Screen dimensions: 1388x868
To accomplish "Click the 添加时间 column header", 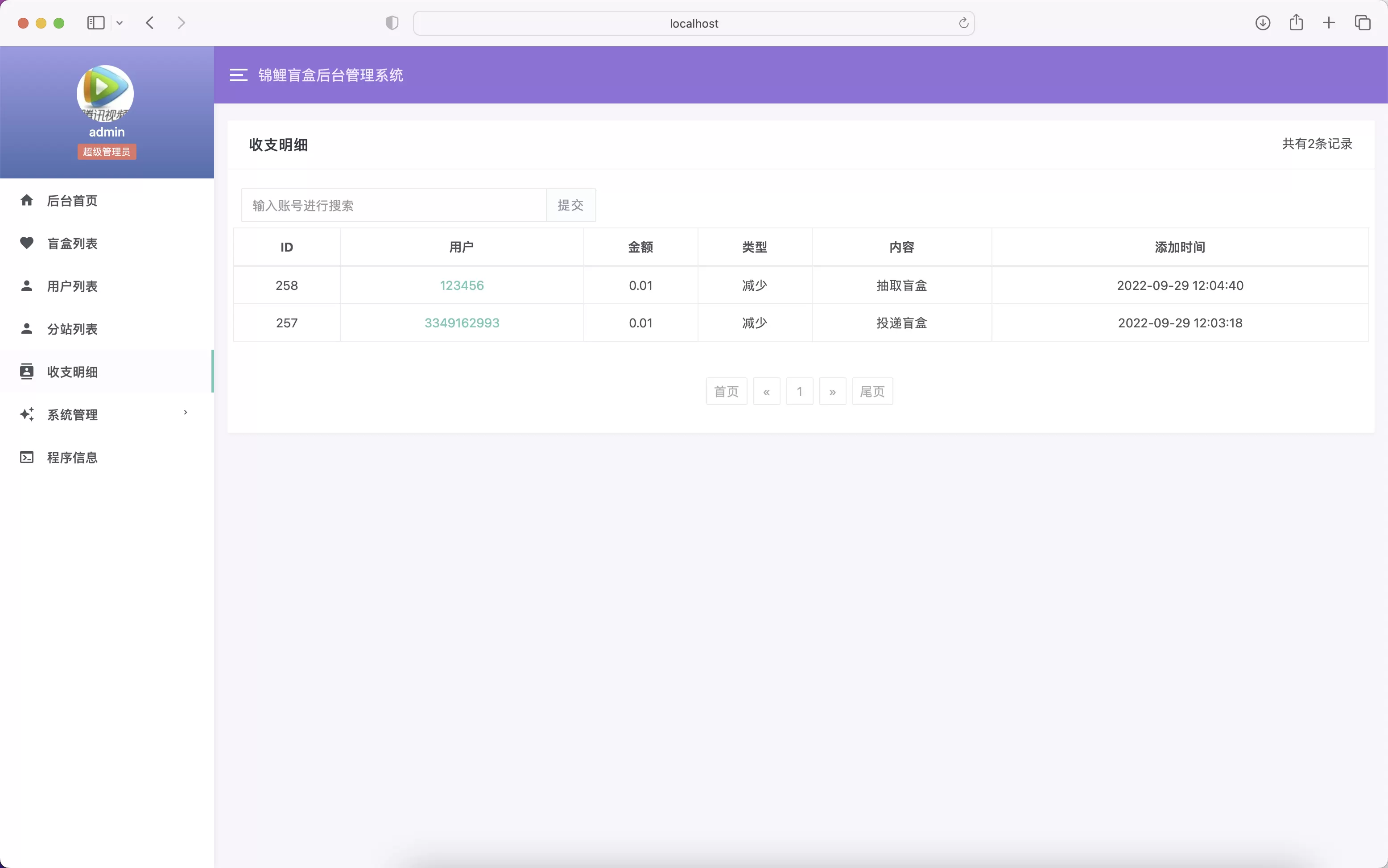I will coord(1180,247).
